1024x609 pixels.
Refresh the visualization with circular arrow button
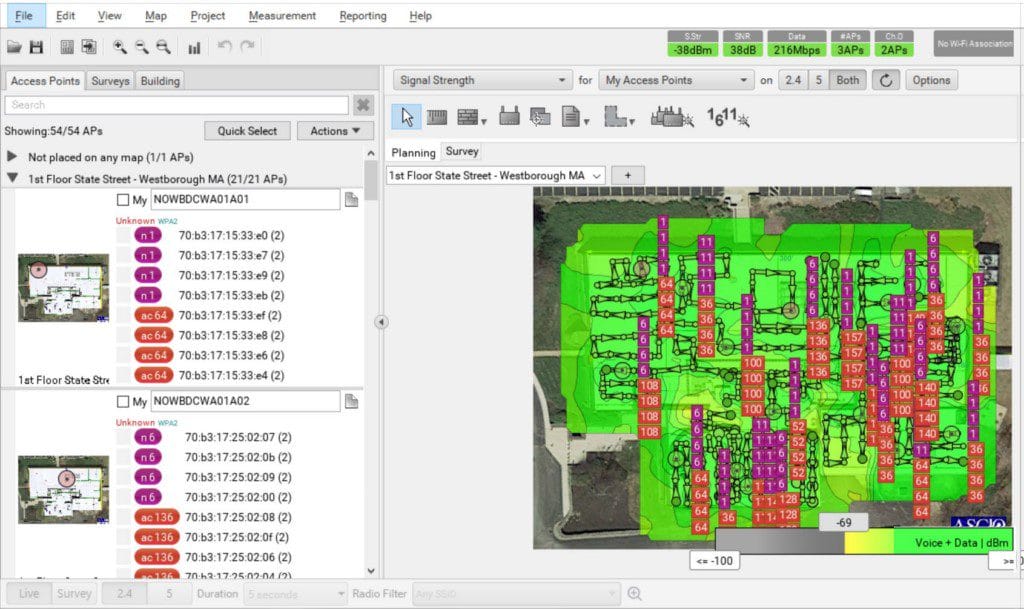tap(886, 80)
